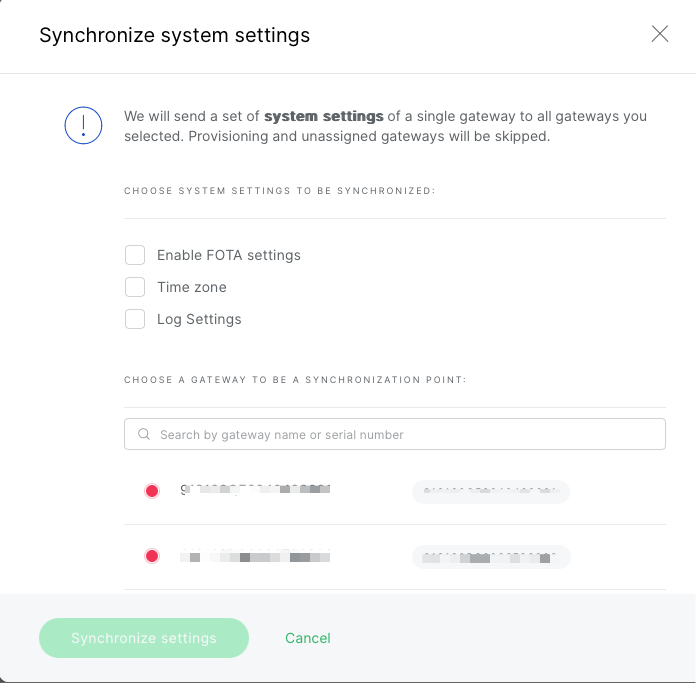Click the Synchronize settings button
Screen dimensions: 696x683
(x=144, y=638)
